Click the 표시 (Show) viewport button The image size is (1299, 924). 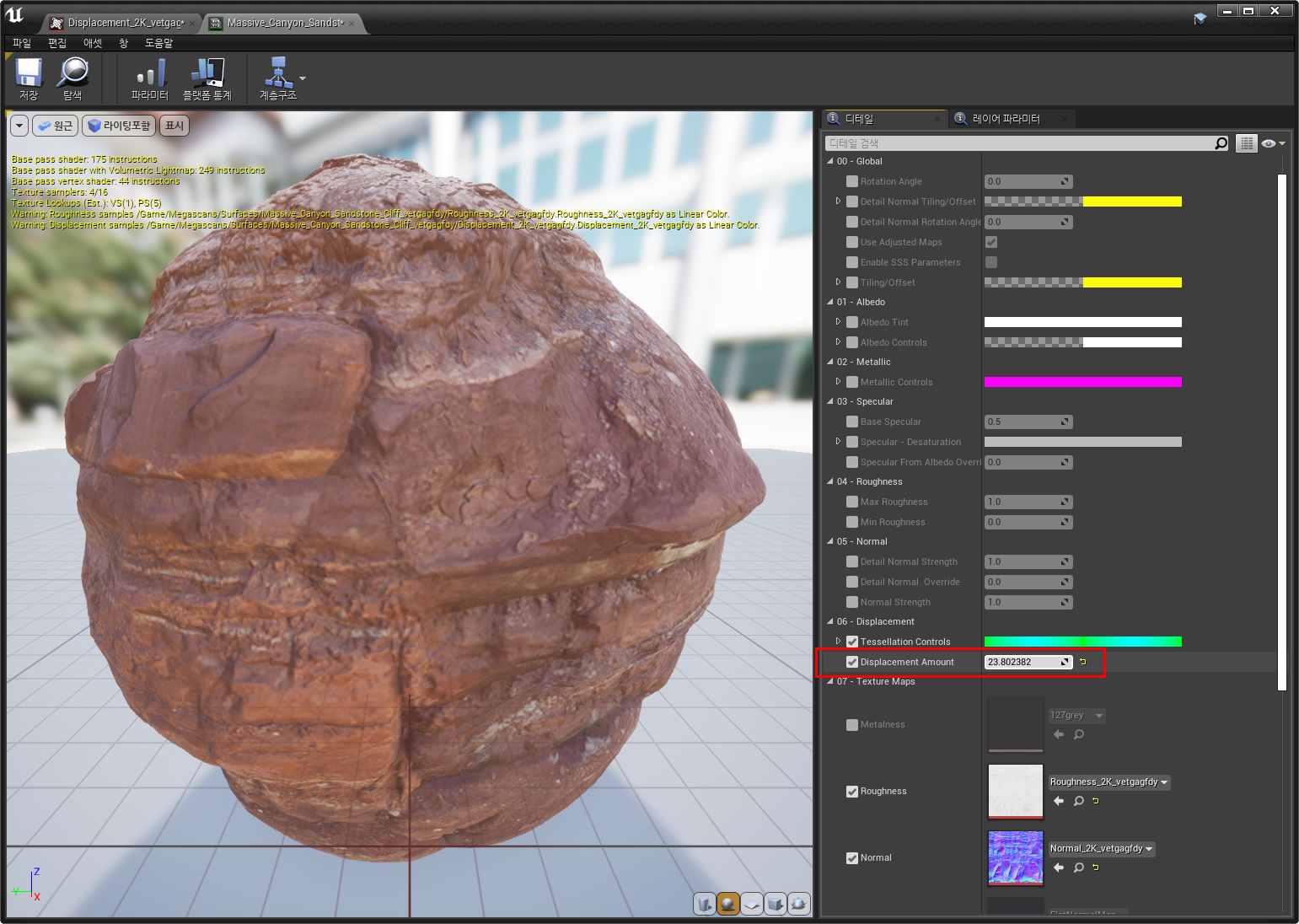point(174,126)
